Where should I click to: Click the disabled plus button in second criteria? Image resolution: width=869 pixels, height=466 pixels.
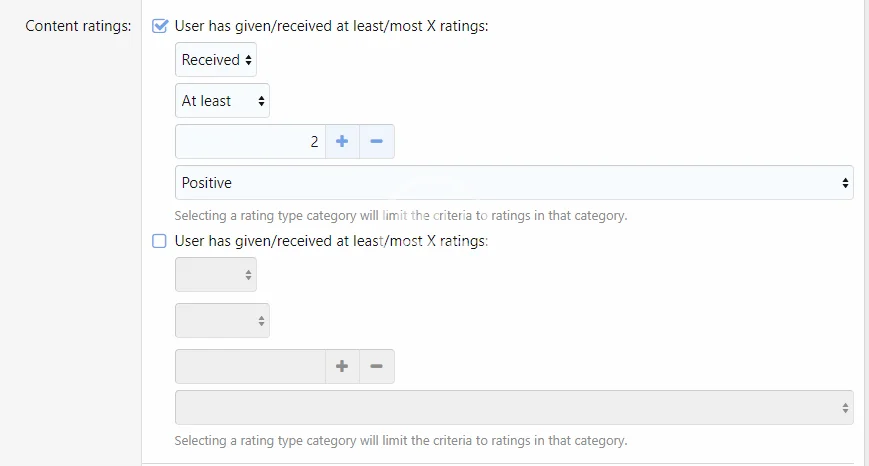342,367
